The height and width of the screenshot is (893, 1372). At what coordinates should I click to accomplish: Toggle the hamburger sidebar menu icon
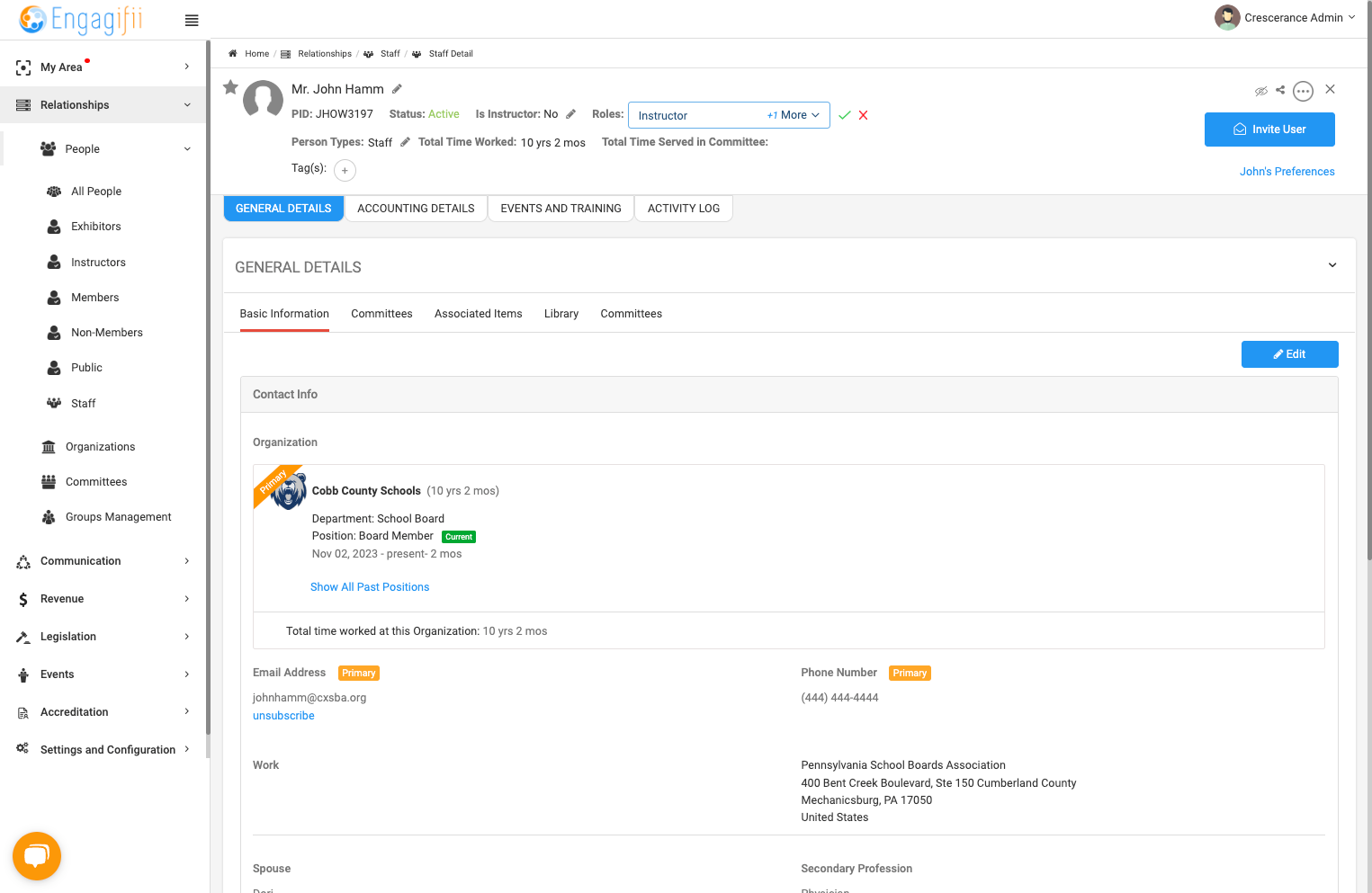(x=192, y=21)
